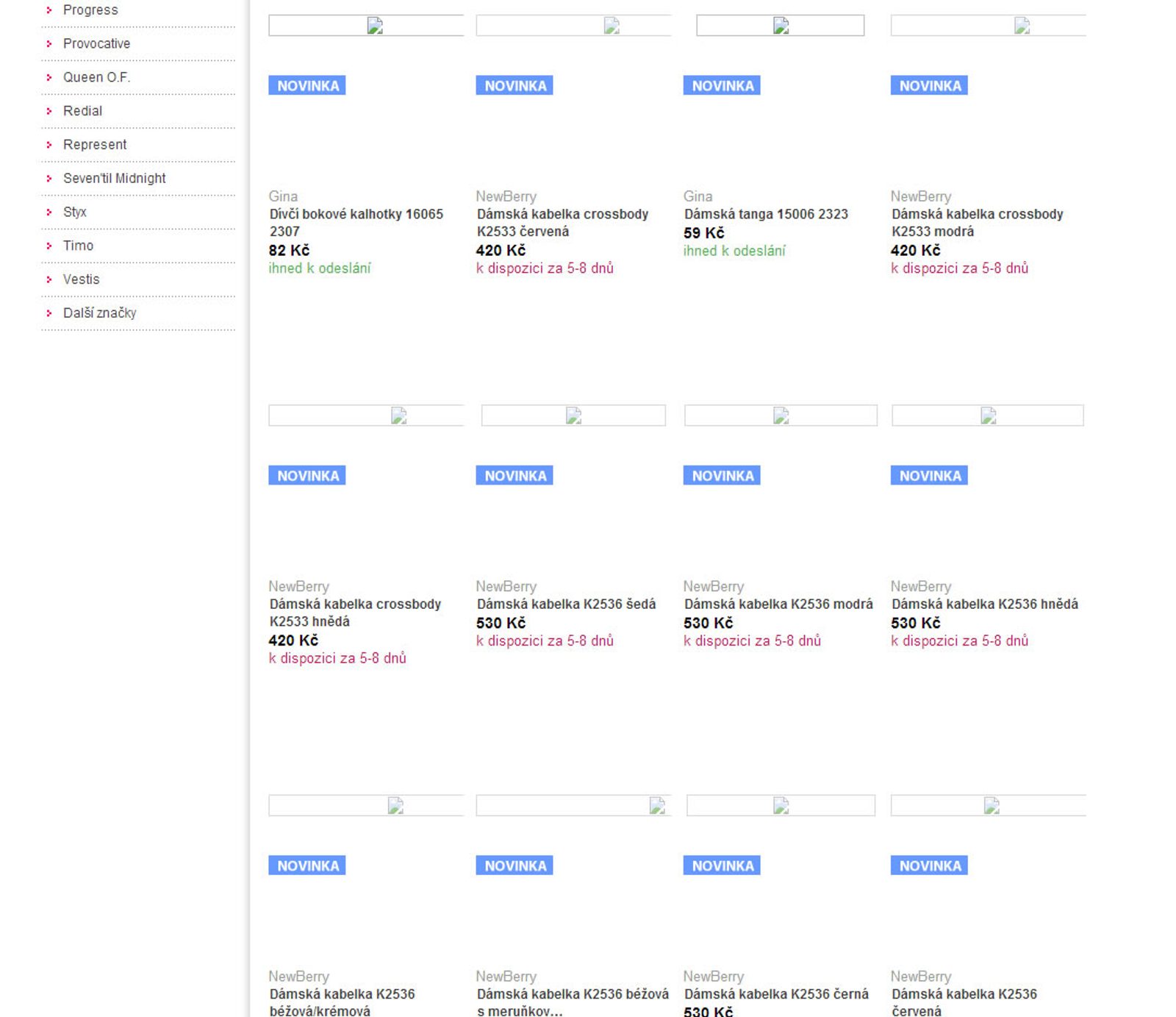The image size is (1176, 1017).
Task: Click NOVINKA badge on K2536 béžová/krémová bag
Action: (307, 866)
